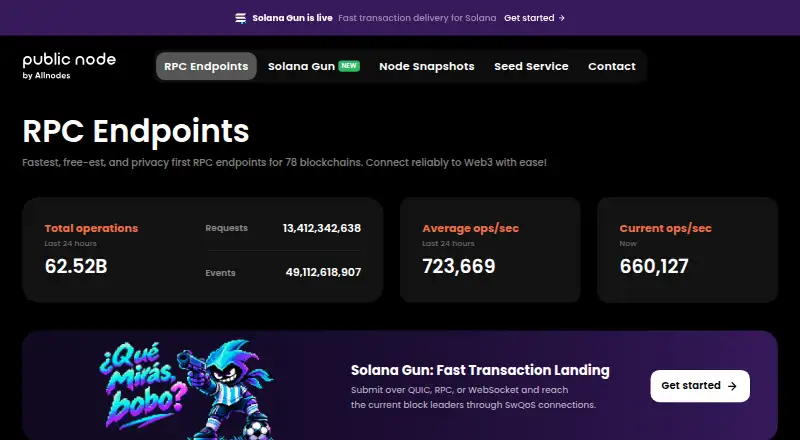Viewport: 800px width, 440px height.
Task: Click the 723,669 average value
Action: 459,266
